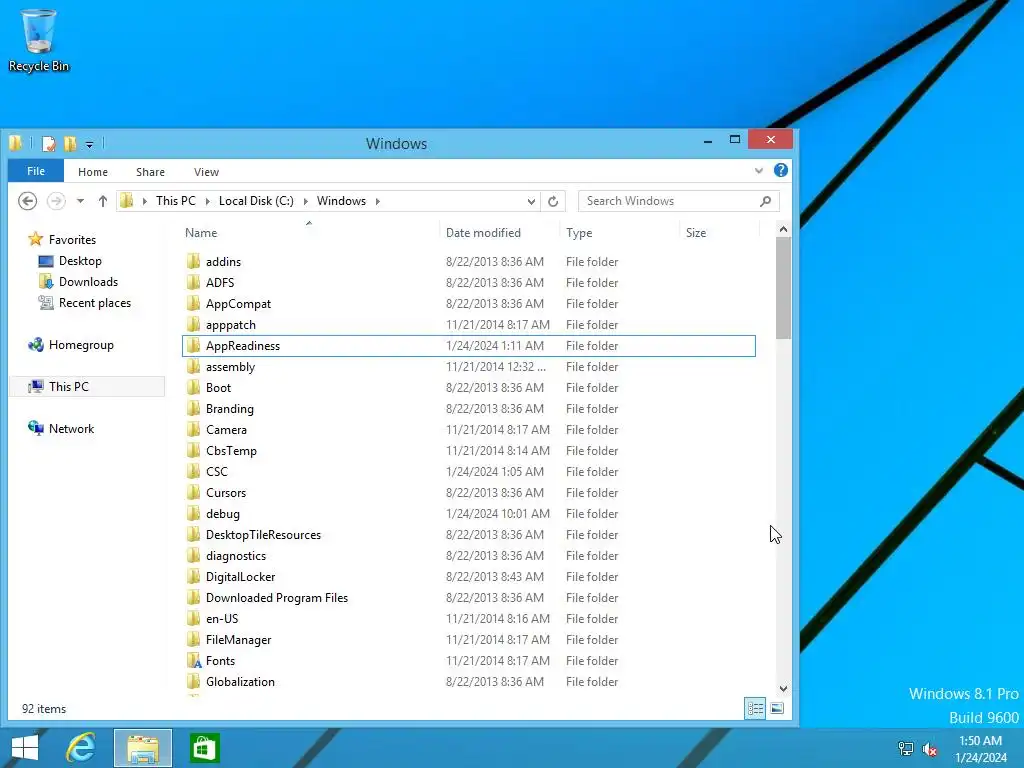
Task: Open the Recycle Bin desktop icon
Action: (38, 40)
